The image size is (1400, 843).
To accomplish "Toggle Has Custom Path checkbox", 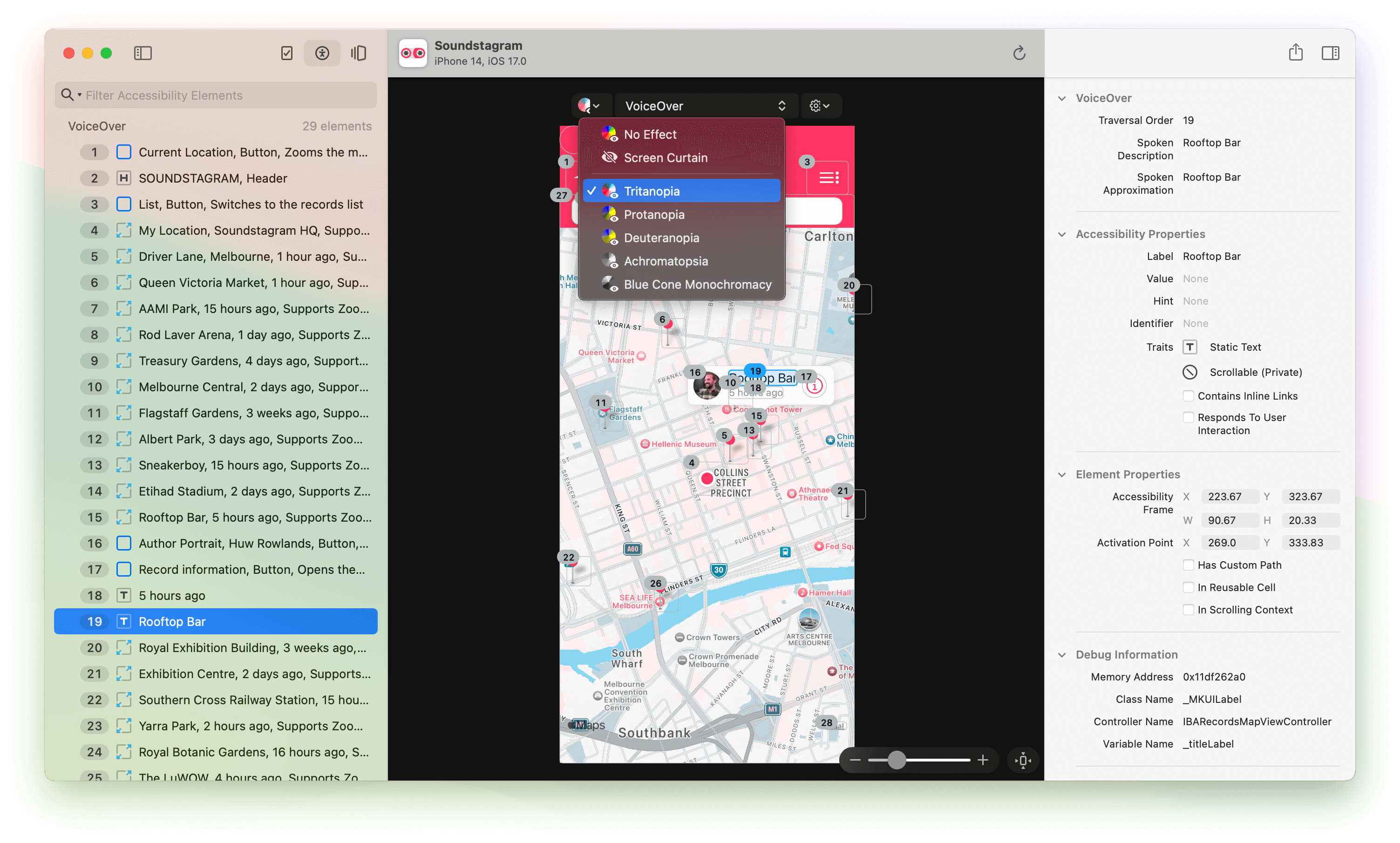I will coord(1188,564).
